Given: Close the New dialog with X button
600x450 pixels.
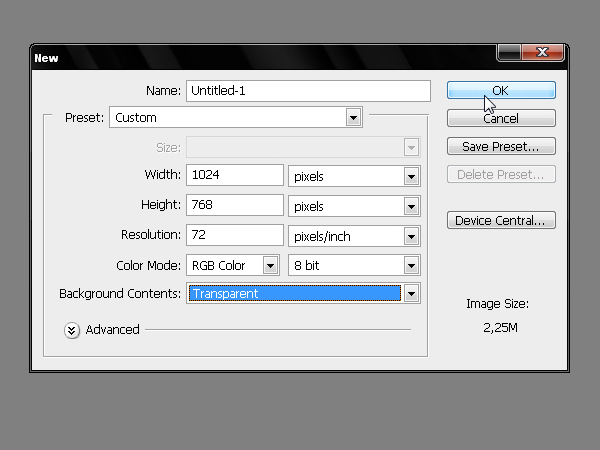Looking at the screenshot, I should pyautogui.click(x=543, y=52).
